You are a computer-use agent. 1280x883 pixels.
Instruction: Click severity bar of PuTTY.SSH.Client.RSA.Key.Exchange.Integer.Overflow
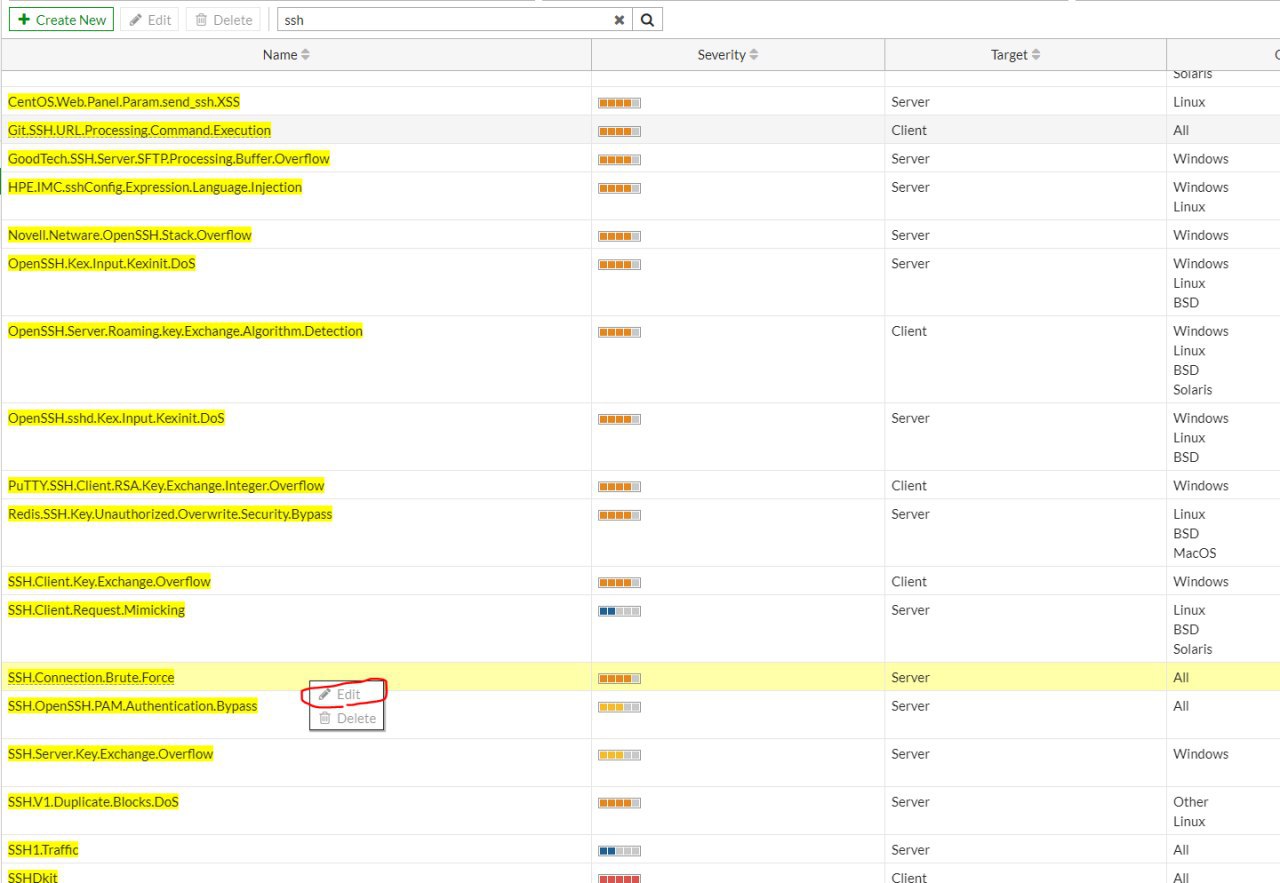[619, 486]
